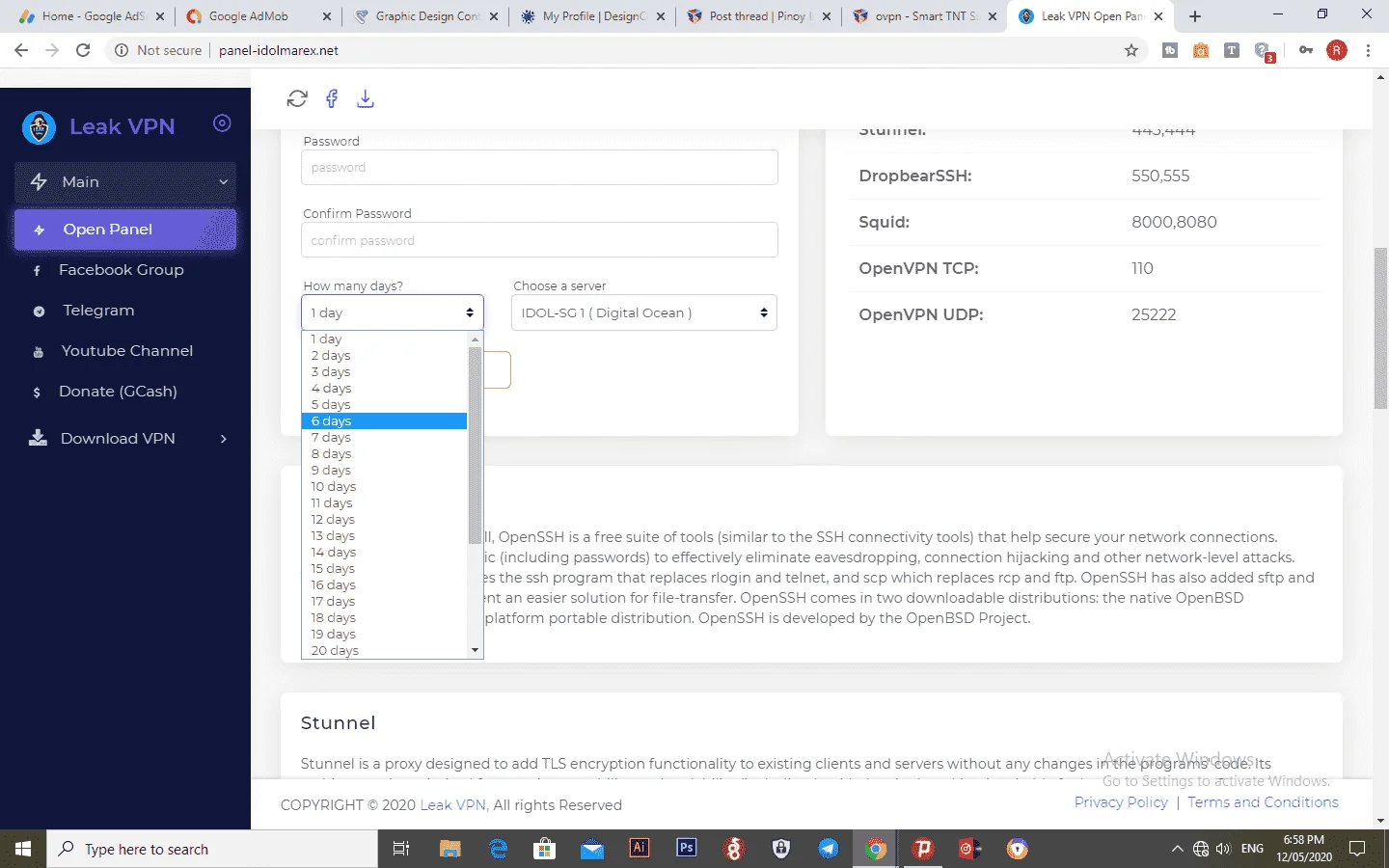Click the page vertical scrollbar thumb
The width and height of the screenshot is (1389, 868).
[x=1380, y=328]
